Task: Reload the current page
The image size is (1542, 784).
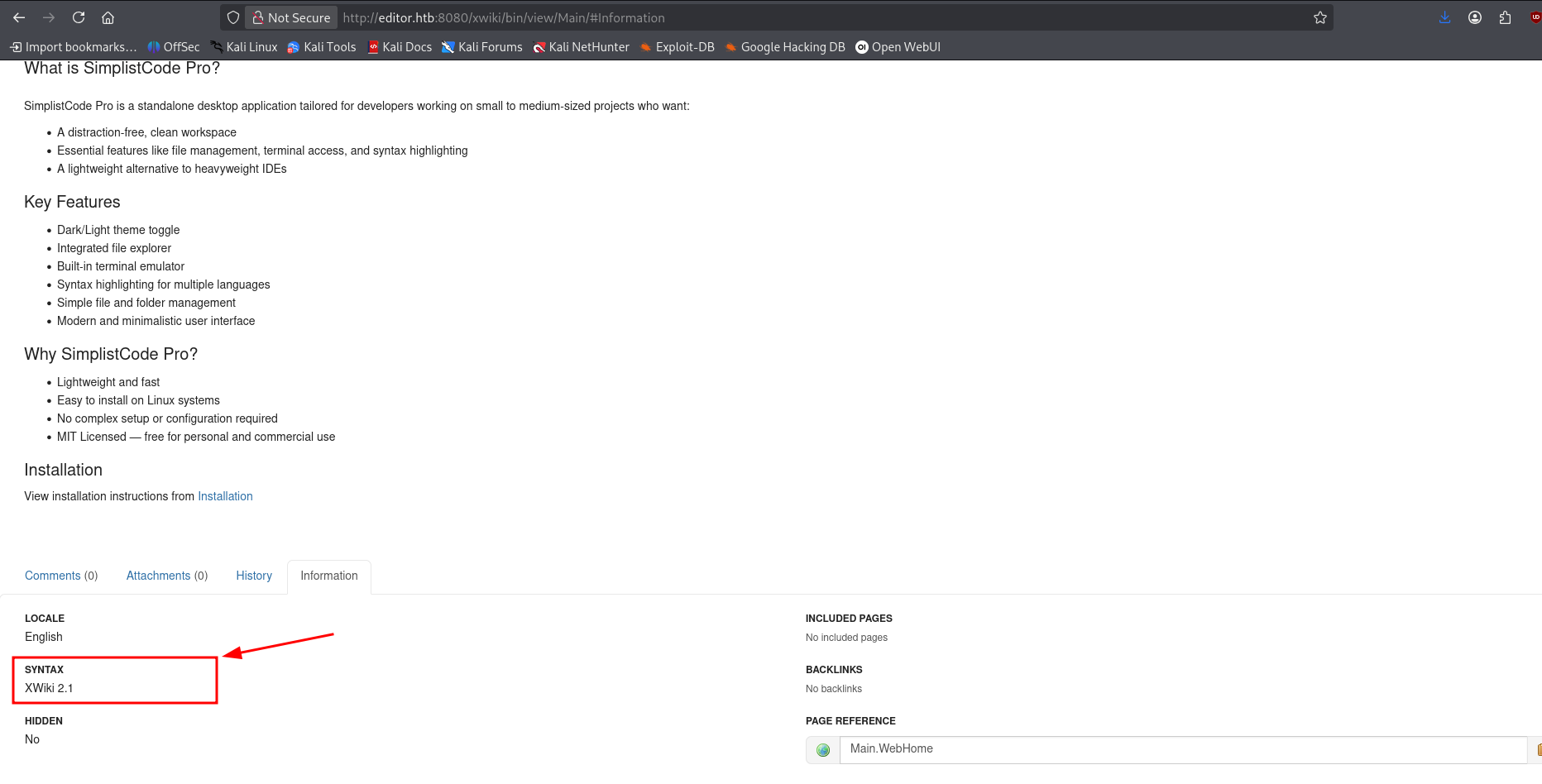Action: pyautogui.click(x=79, y=17)
